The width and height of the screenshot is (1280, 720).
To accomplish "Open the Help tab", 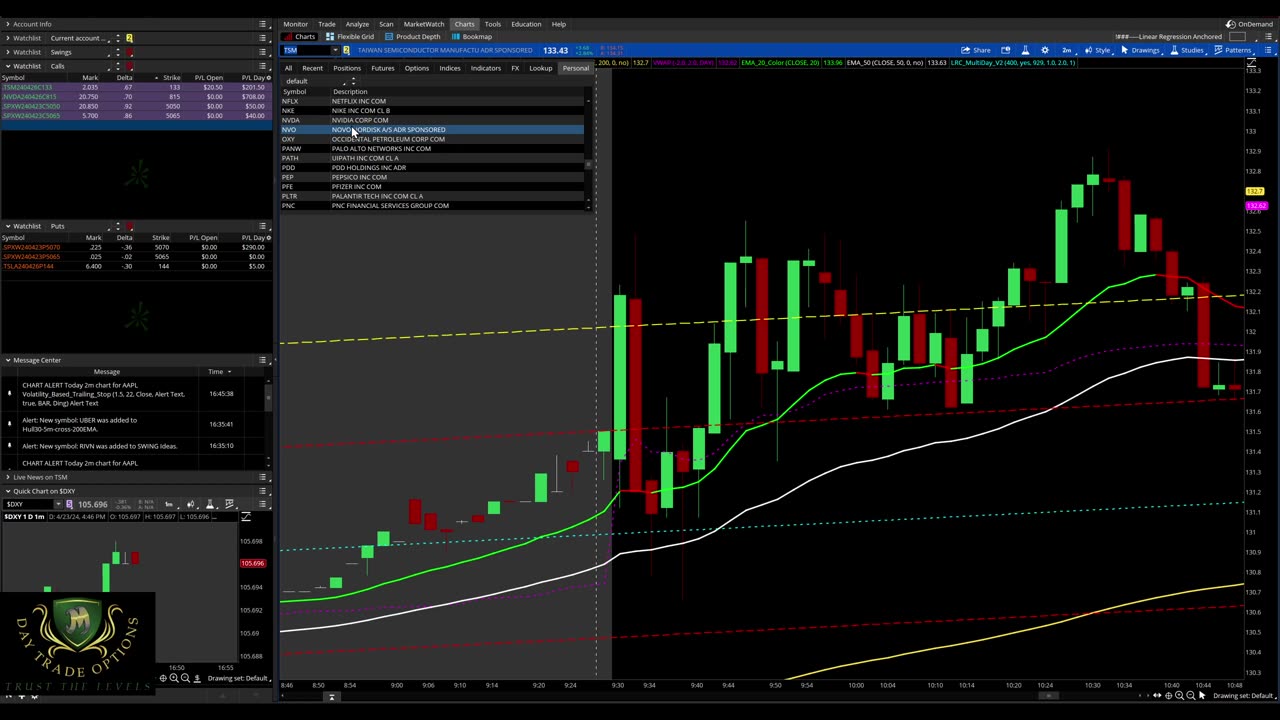I will tap(559, 24).
